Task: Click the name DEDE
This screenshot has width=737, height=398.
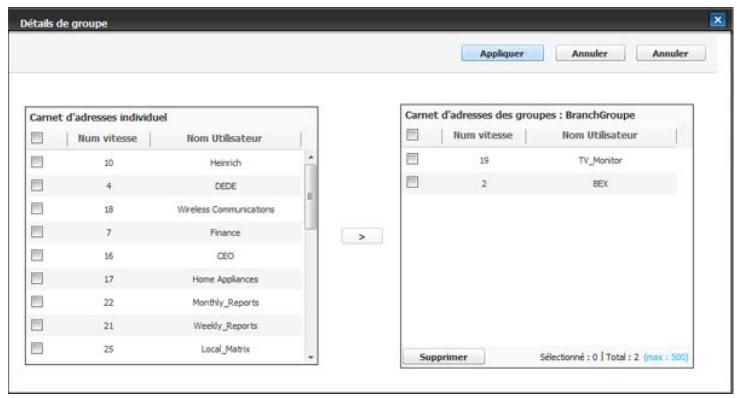Action: coord(226,186)
